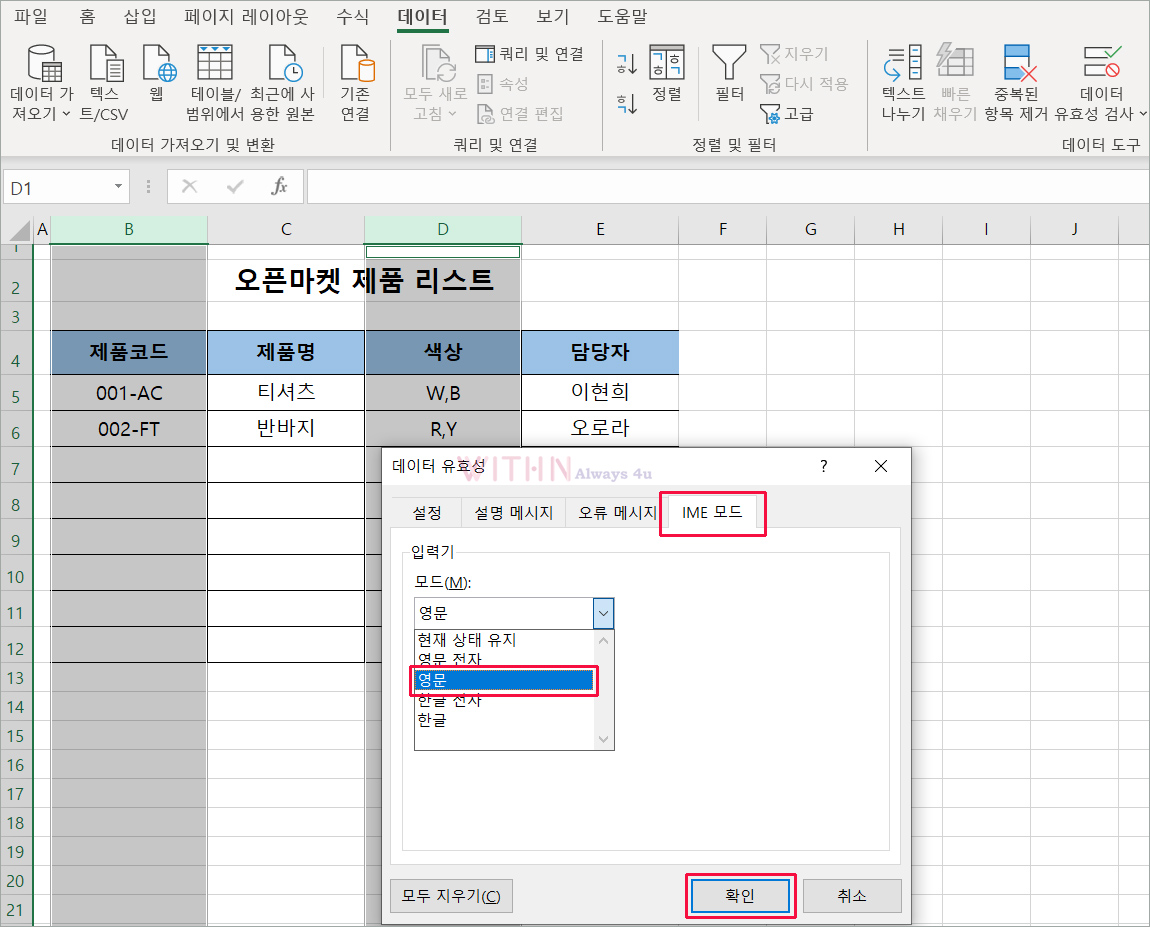Close the 데이터 유효성 dialog
Image resolution: width=1150 pixels, height=927 pixels.
pos(881,466)
